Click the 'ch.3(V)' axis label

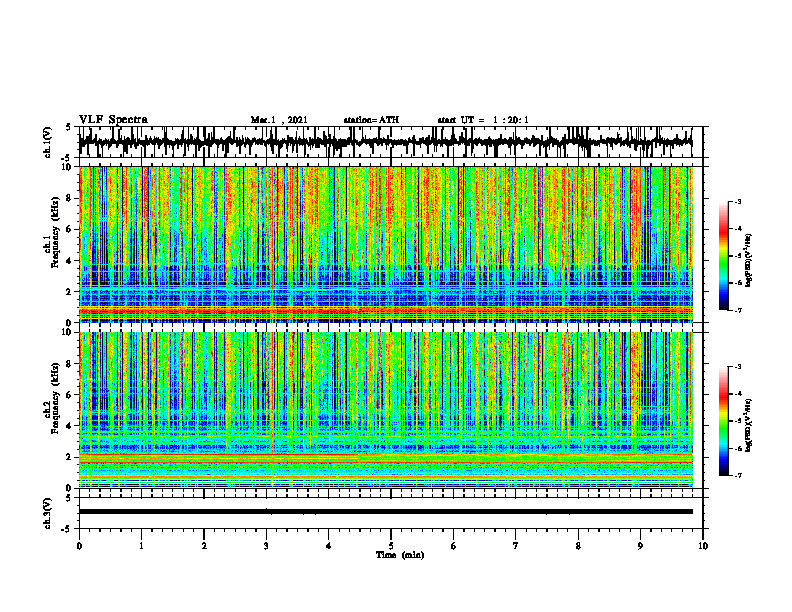point(48,514)
